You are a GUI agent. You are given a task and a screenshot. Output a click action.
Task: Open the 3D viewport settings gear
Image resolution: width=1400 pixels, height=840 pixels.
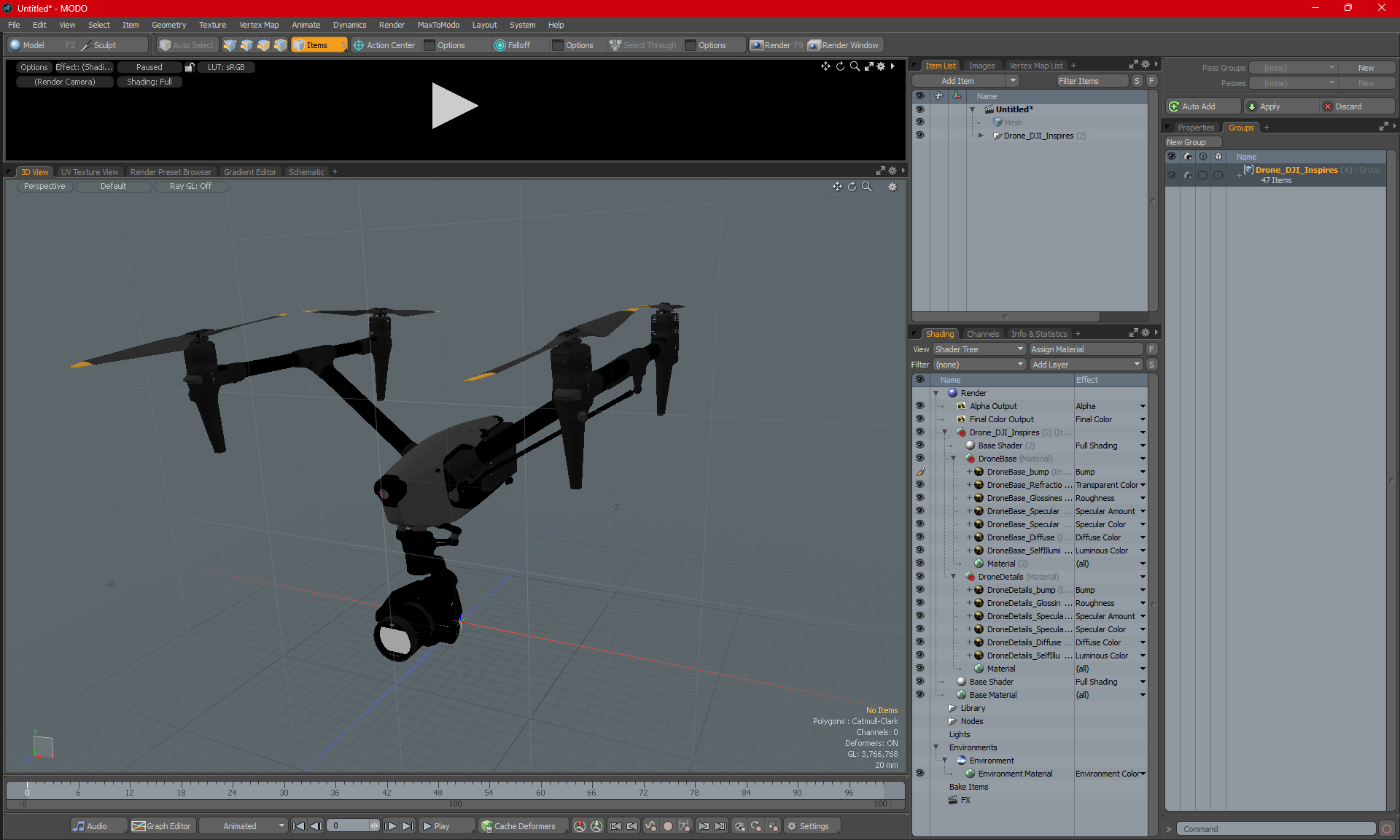click(x=892, y=187)
